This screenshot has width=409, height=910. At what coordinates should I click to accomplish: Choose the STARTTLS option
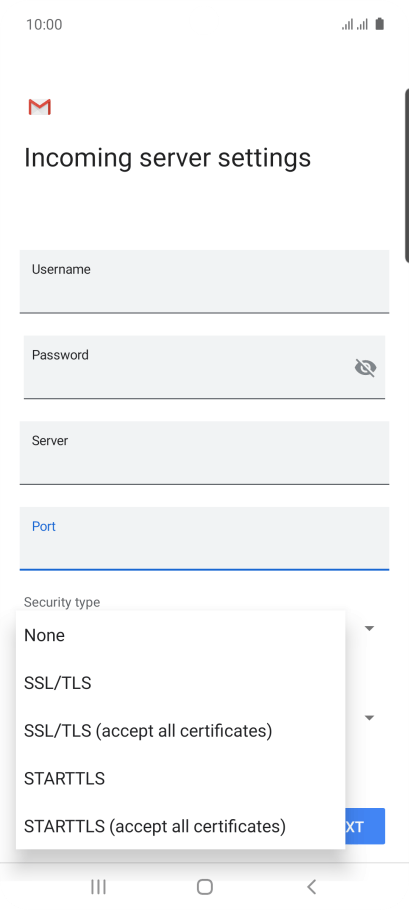click(x=180, y=778)
